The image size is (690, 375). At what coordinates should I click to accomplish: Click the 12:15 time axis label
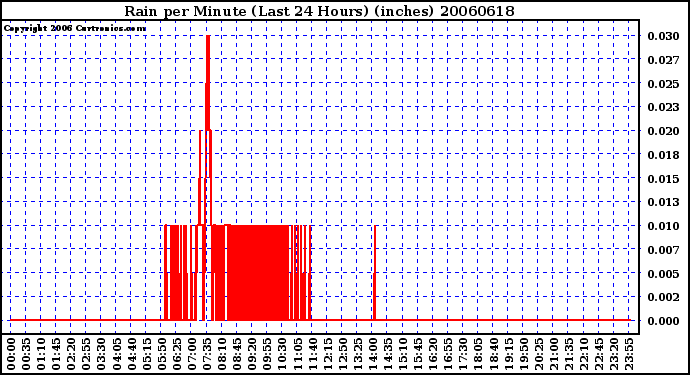(x=327, y=354)
